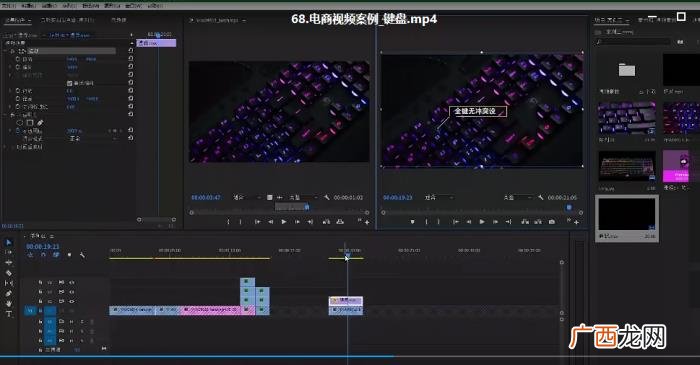Screen dimensions: 700x365
Task: Open timeline display settings wrench
Action: 83,255
